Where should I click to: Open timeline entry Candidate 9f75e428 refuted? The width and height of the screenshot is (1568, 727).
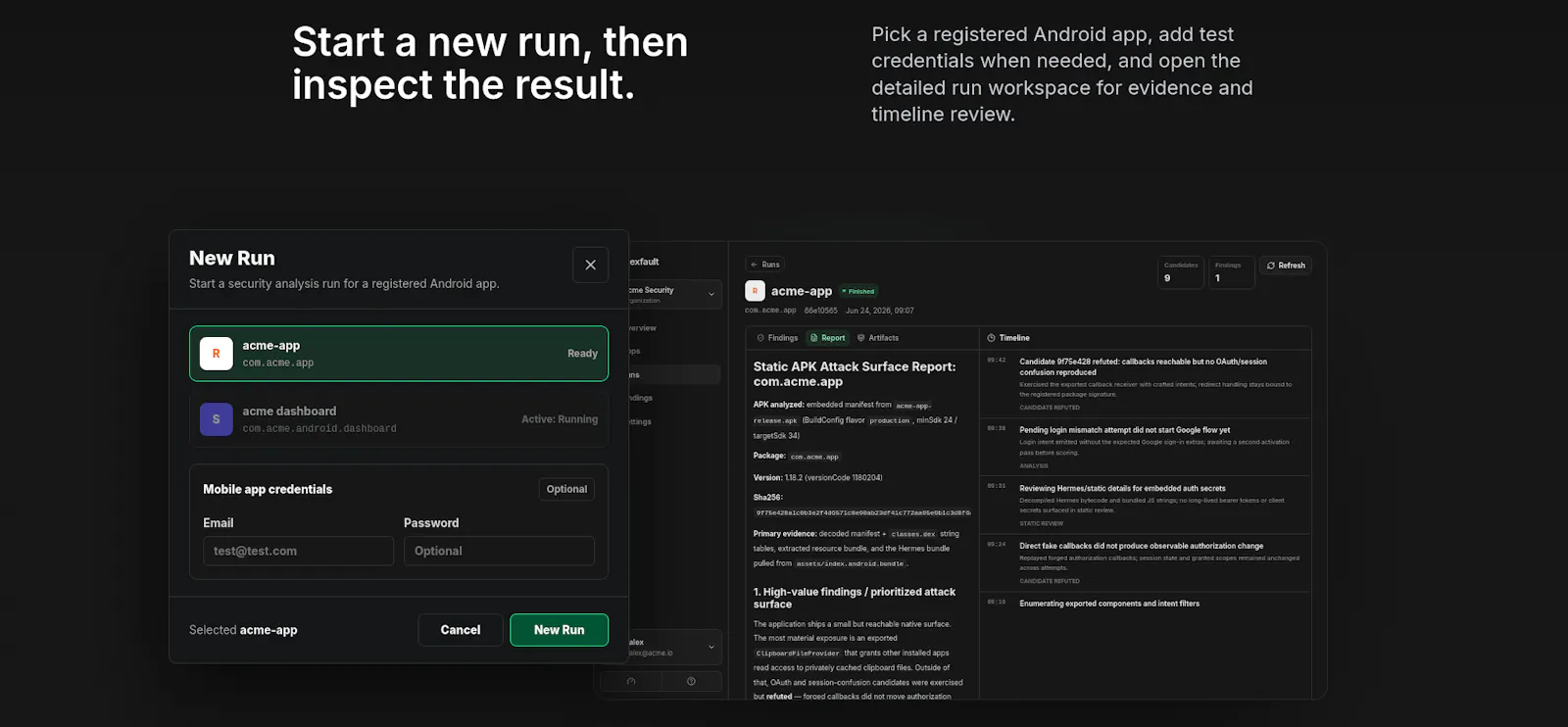(x=1146, y=384)
